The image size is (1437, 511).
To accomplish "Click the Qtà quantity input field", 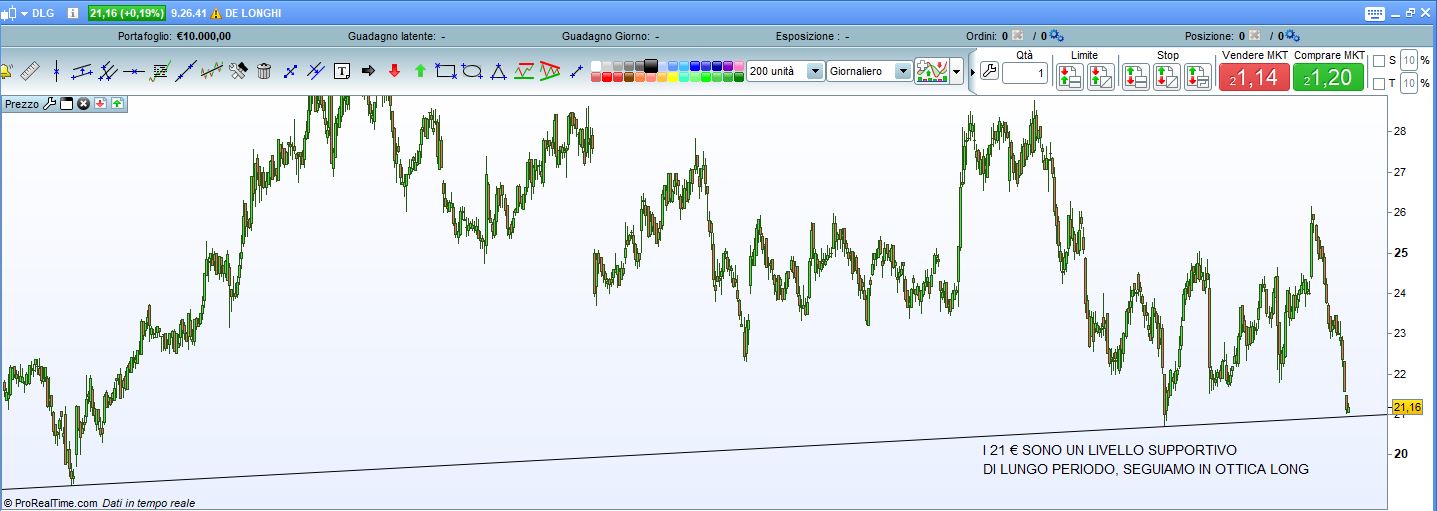I will (1024, 74).
